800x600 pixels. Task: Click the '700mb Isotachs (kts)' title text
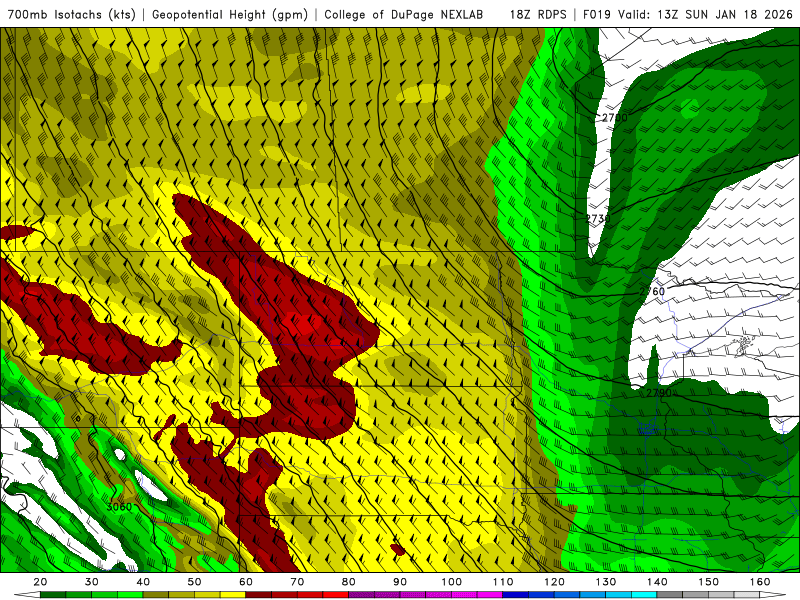(x=72, y=14)
